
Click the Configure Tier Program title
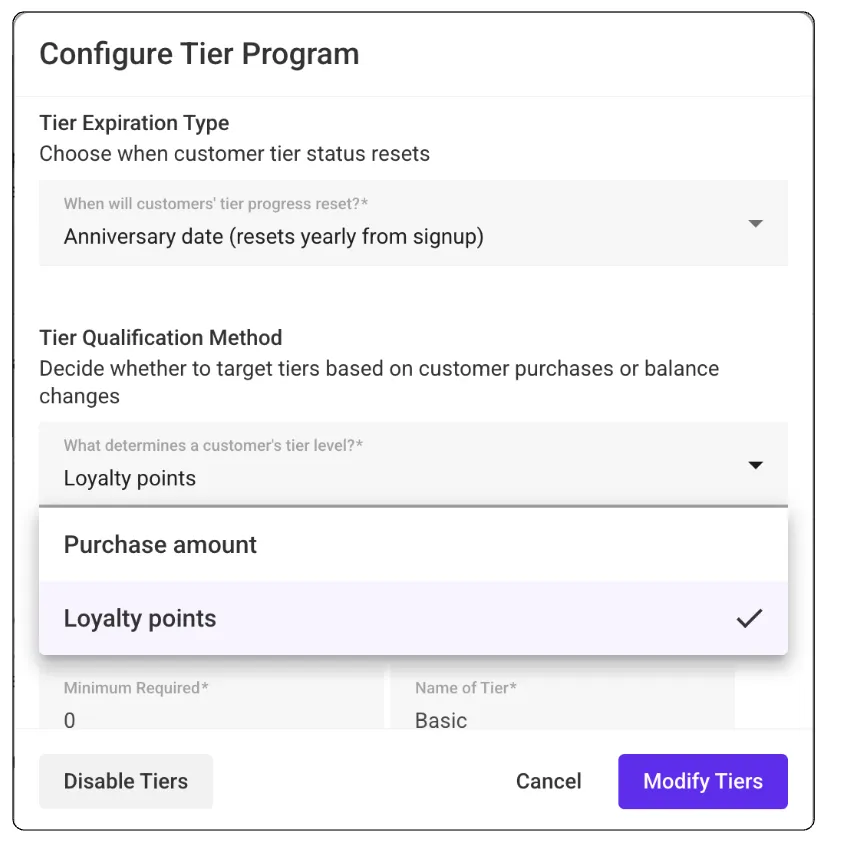199,54
